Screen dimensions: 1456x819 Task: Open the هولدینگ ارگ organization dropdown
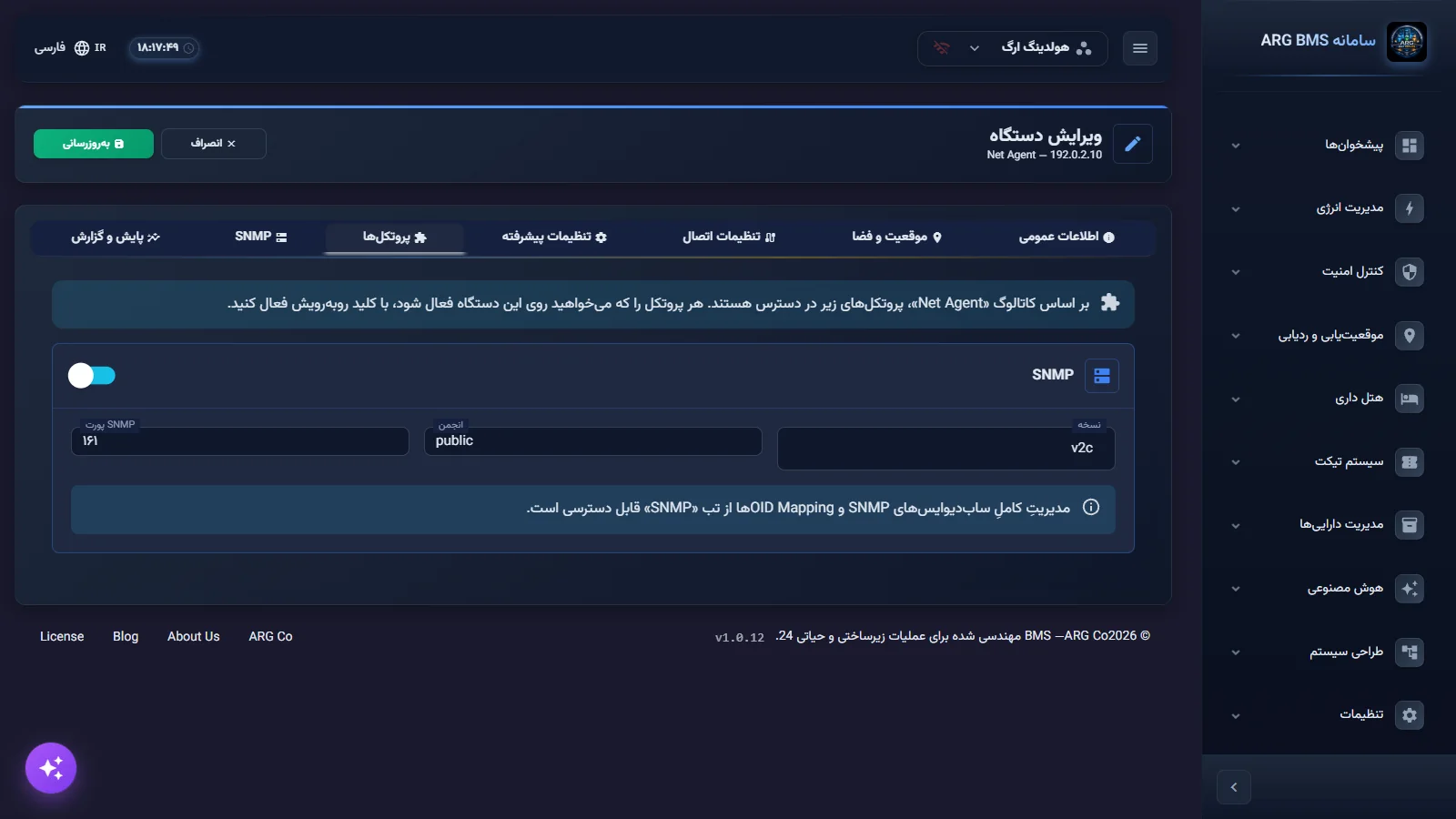[x=1013, y=48]
